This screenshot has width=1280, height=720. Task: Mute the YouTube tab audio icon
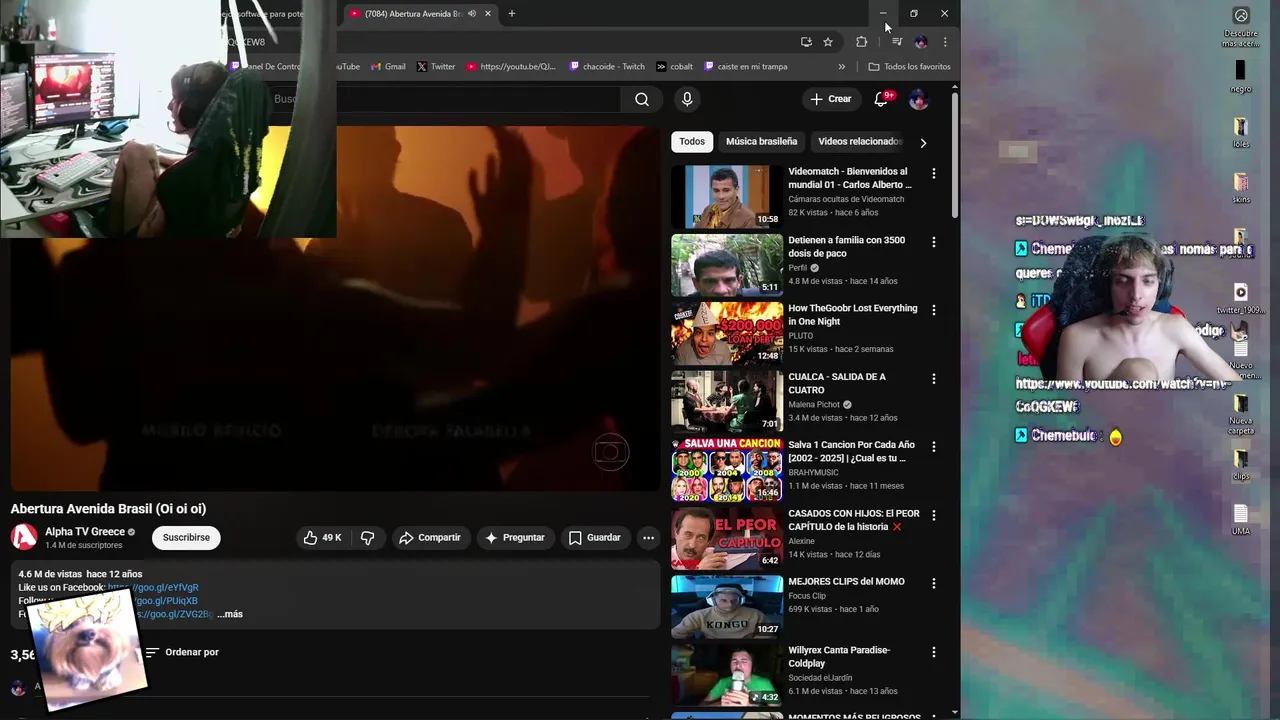point(472,14)
